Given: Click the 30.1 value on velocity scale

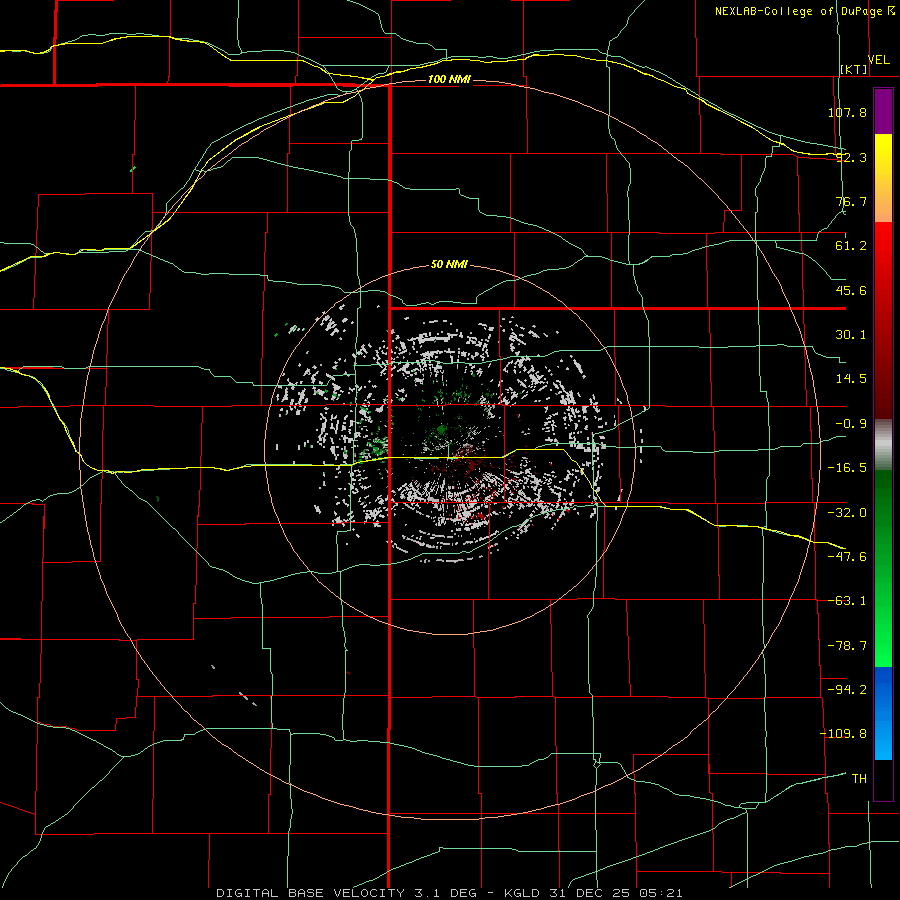Looking at the screenshot, I should (851, 335).
